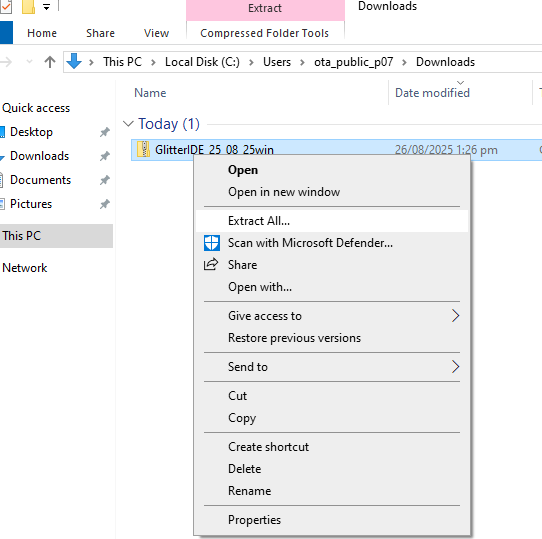This screenshot has height=539, width=542.
Task: Expand the Give access to submenu arrow
Action: click(x=455, y=316)
